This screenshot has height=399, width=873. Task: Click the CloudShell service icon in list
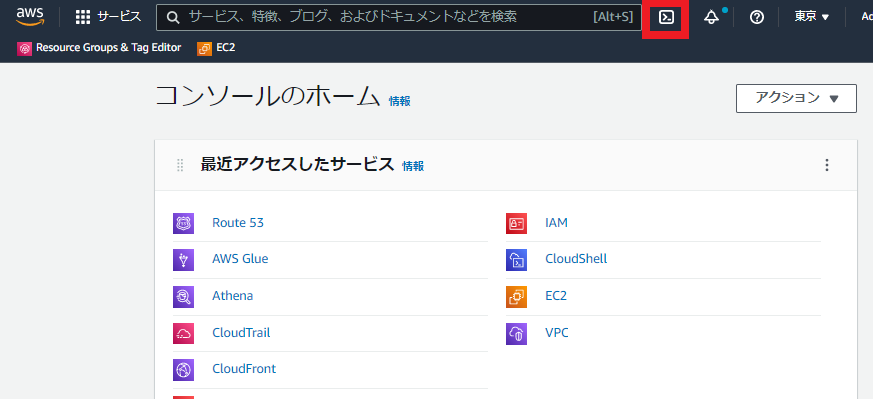pos(516,260)
